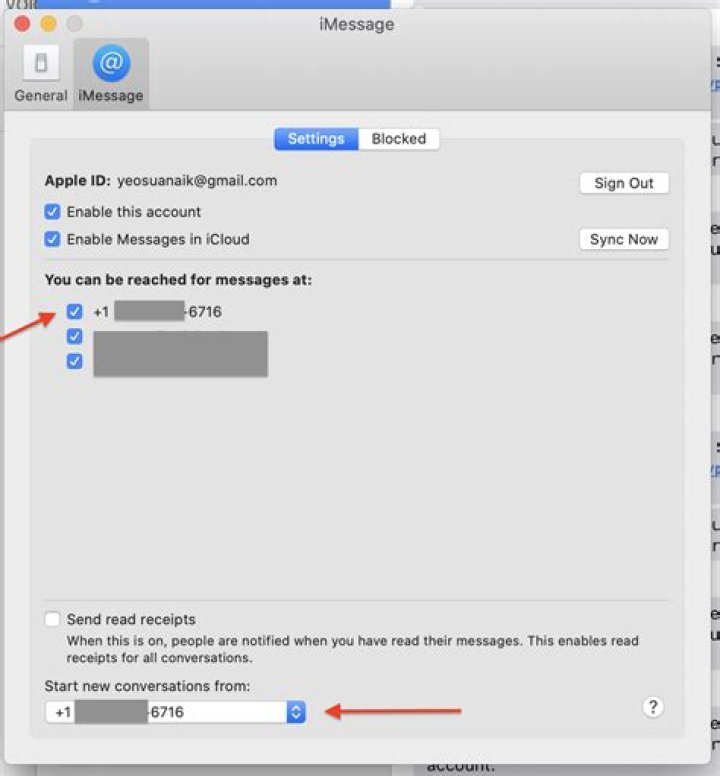Viewport: 720px width, 776px height.
Task: Click the Sync Now button
Action: point(623,239)
